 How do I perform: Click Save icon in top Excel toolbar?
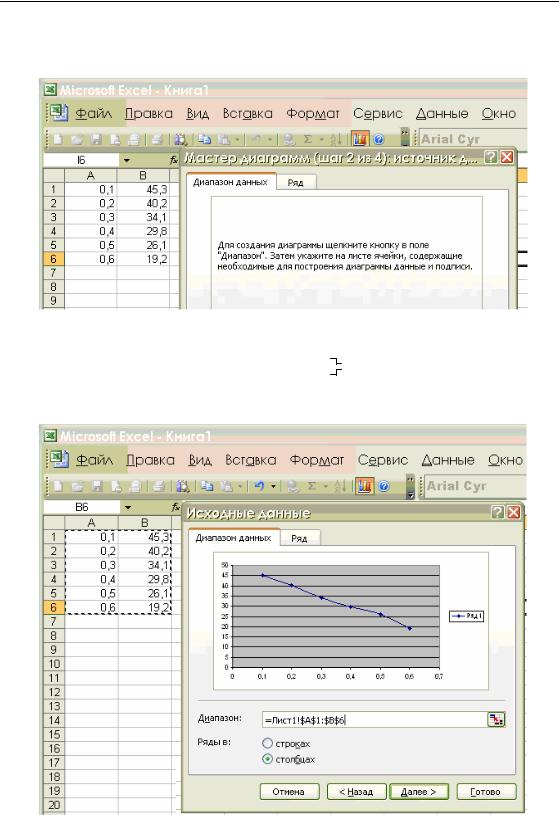[x=96, y=139]
